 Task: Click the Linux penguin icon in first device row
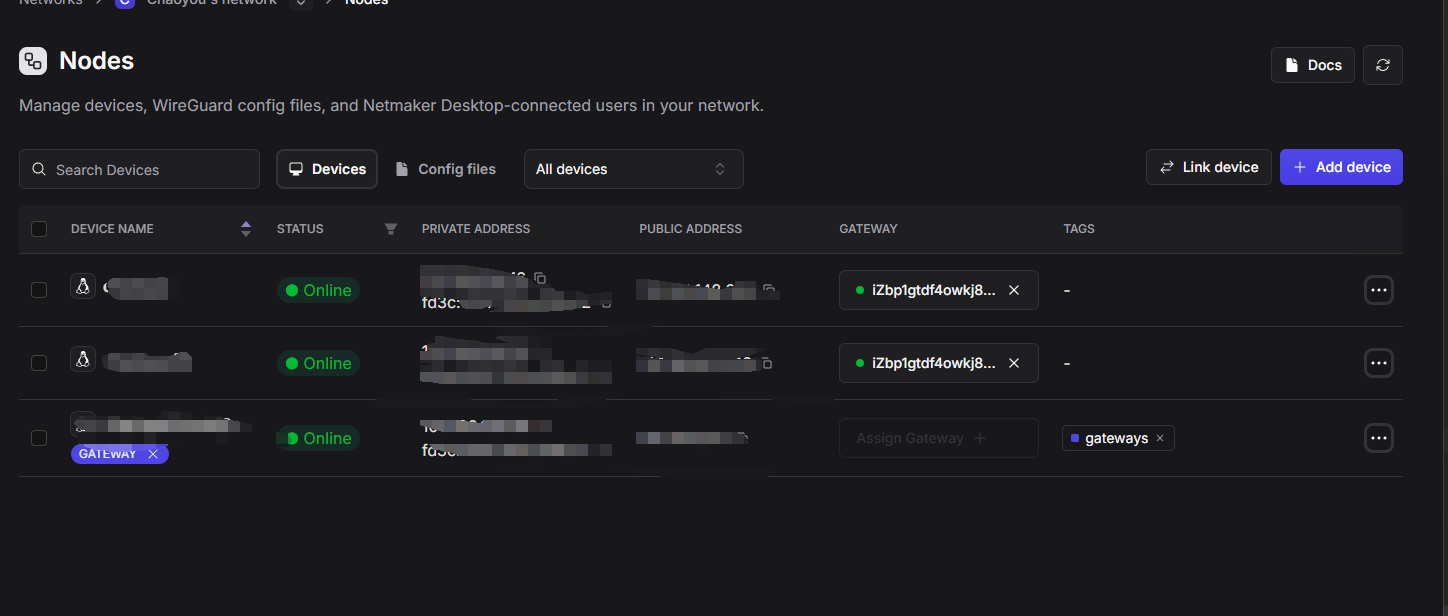[x=83, y=286]
